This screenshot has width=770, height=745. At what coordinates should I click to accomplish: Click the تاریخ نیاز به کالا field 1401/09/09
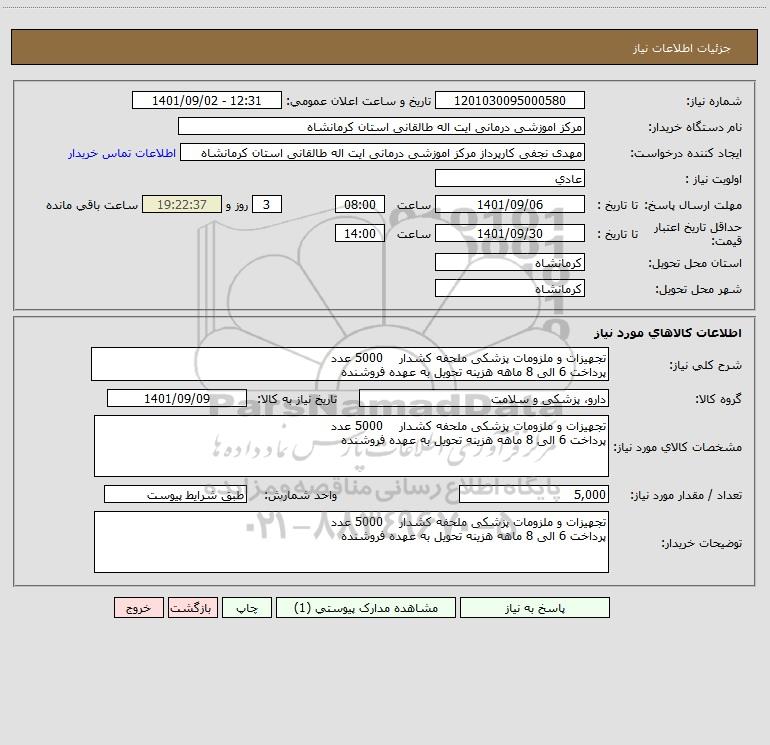[x=177, y=398]
